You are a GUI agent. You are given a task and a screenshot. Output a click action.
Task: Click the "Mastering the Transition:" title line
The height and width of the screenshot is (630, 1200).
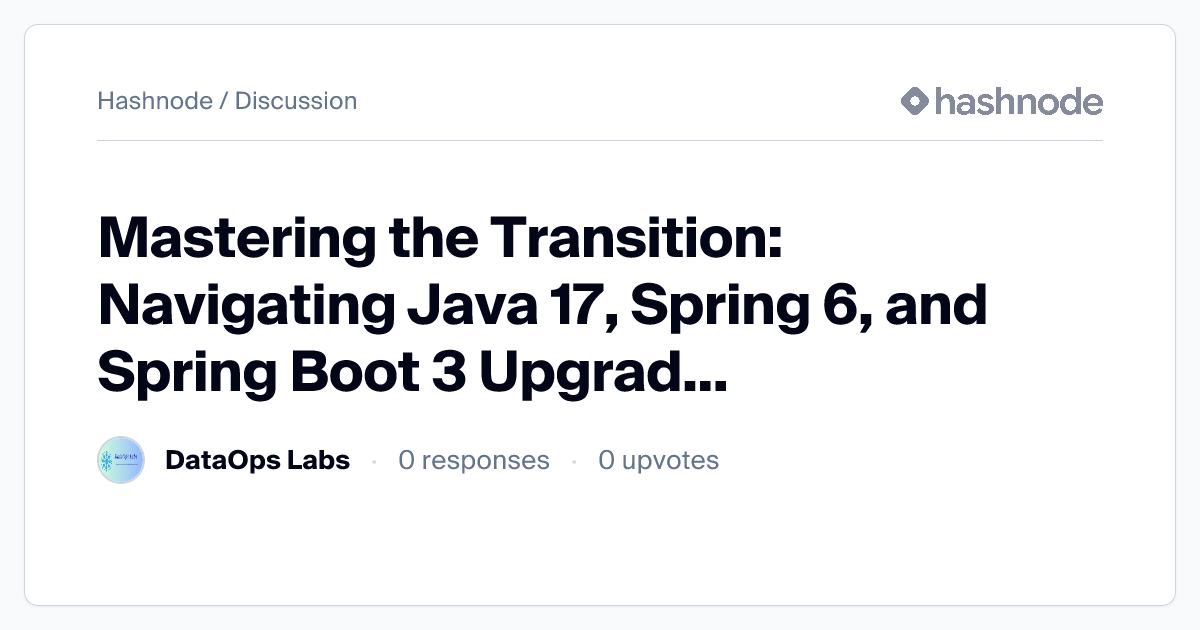440,238
